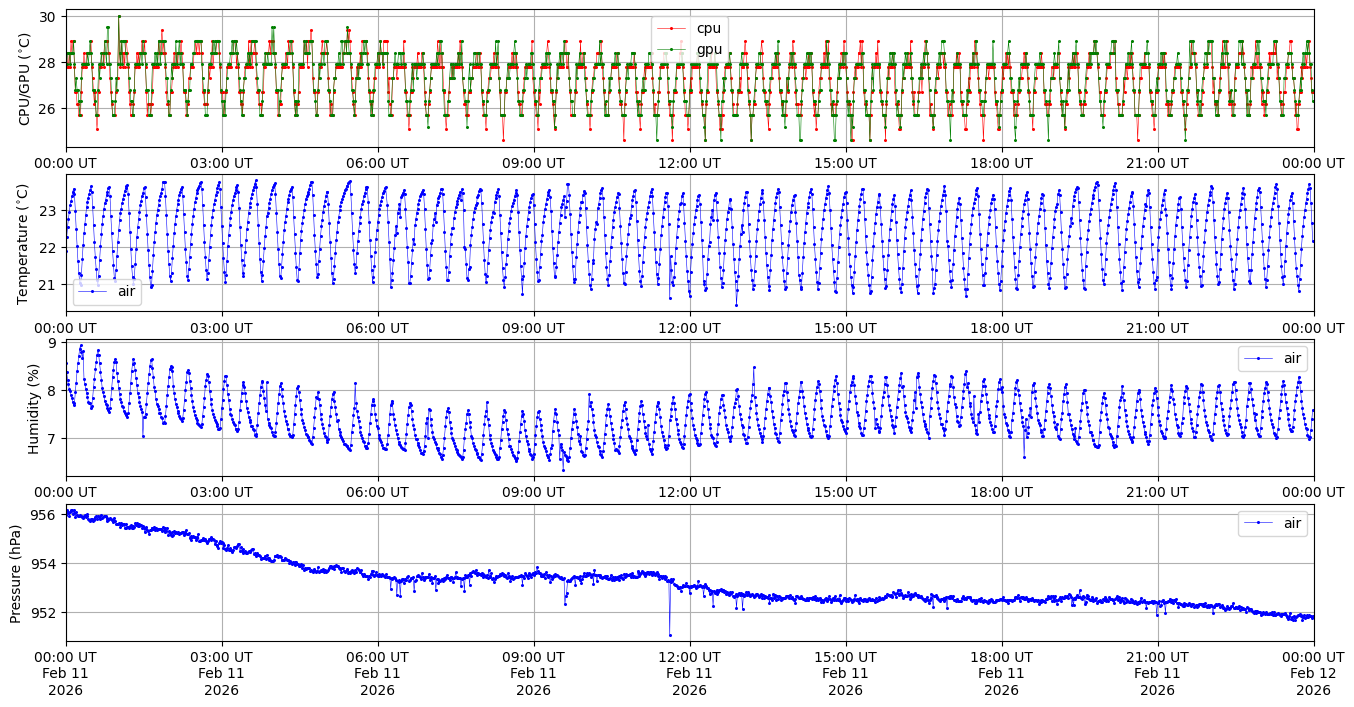Click the "CPU/GPU (°C)" y-axis label
The image size is (1354, 707).
(25, 79)
